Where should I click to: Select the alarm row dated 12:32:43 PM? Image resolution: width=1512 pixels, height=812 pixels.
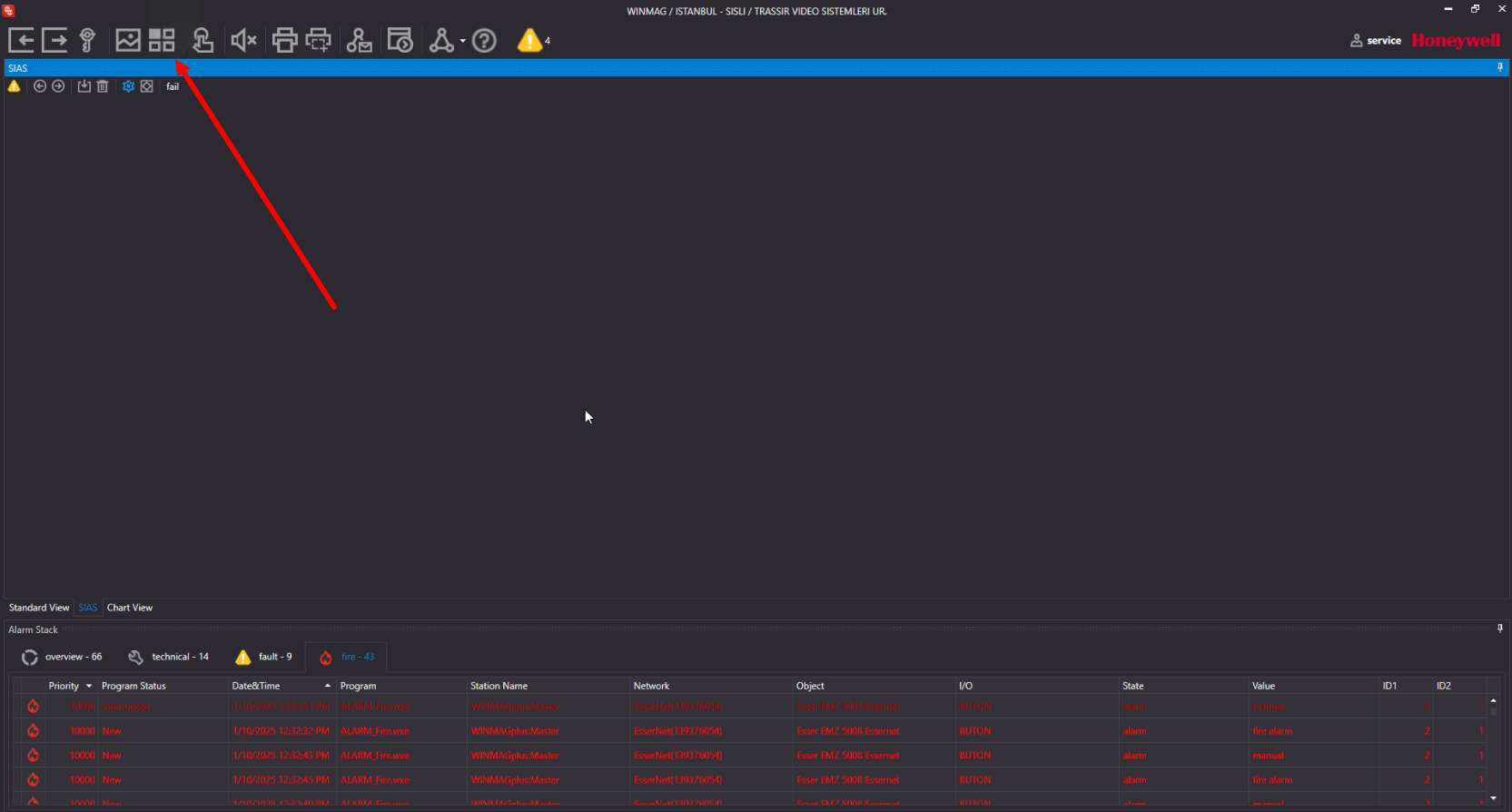[x=750, y=755]
